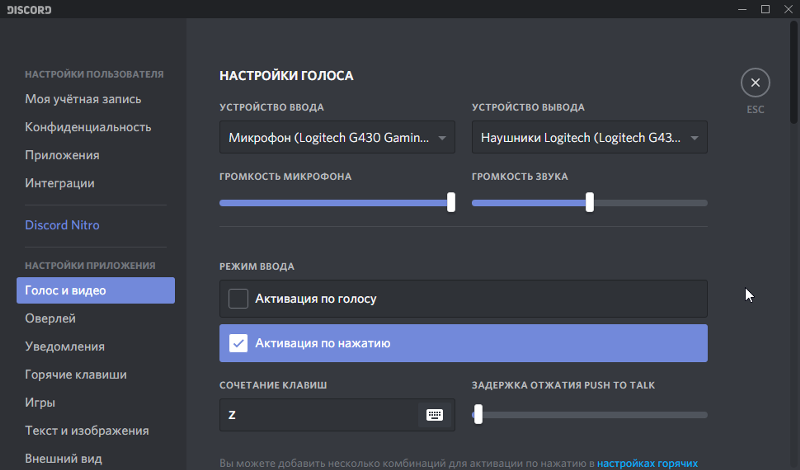The height and width of the screenshot is (470, 800).
Task: Click the Громкость звука slider handle
Action: click(x=590, y=203)
